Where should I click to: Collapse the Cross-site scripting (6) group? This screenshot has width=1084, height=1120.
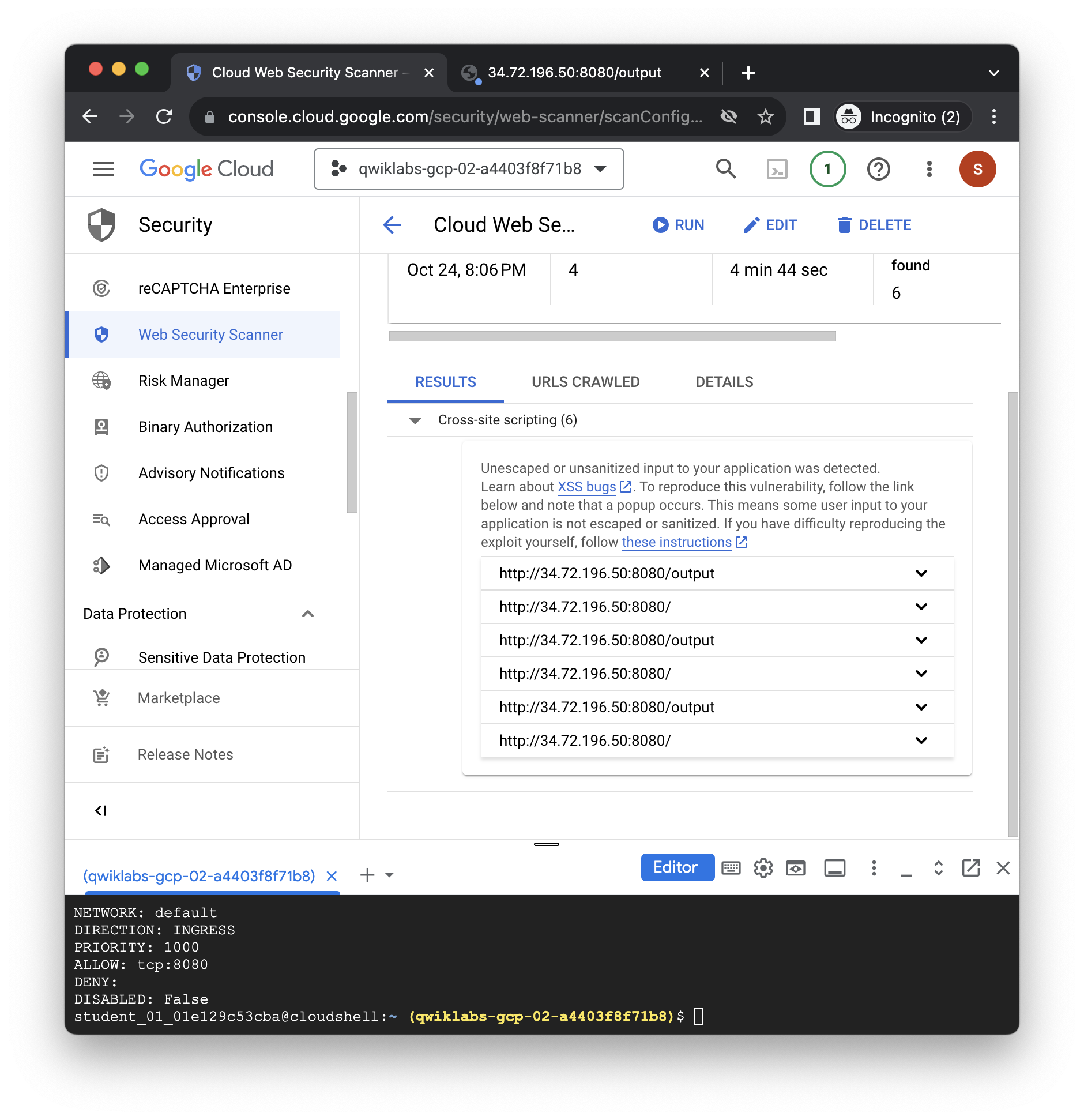[415, 420]
